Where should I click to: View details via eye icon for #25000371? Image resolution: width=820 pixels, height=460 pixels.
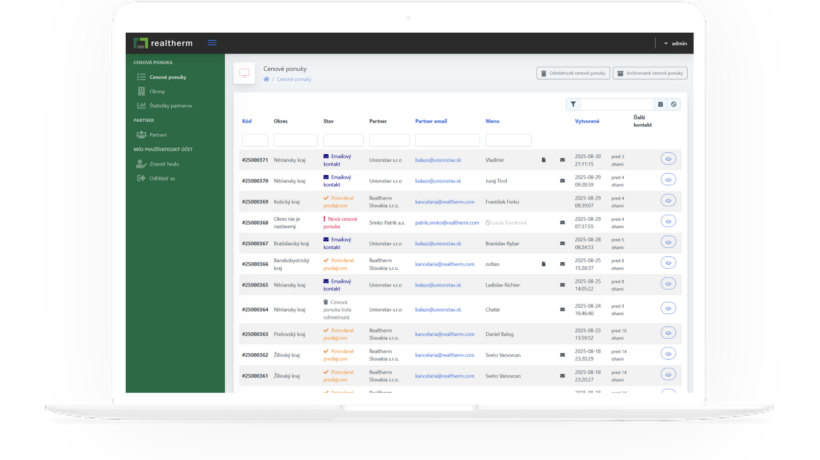(668, 159)
